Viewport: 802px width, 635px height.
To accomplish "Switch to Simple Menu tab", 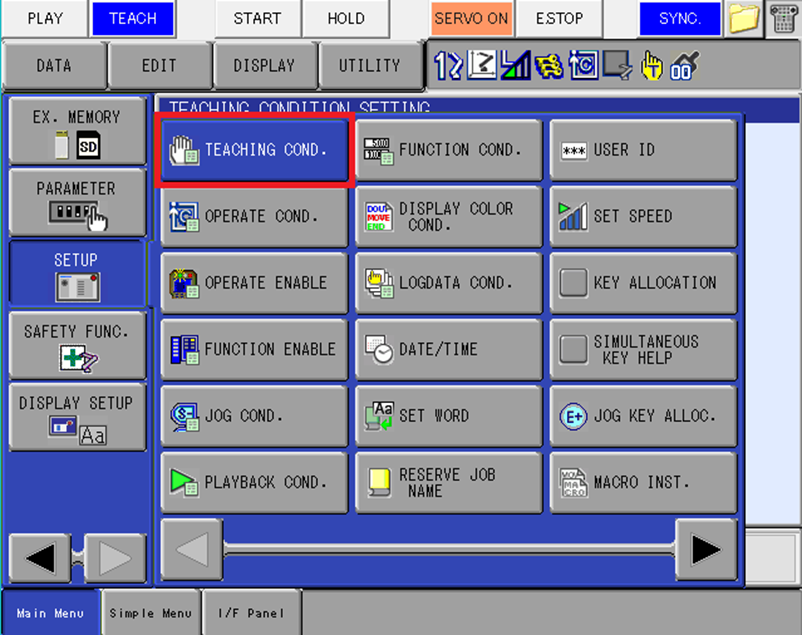I will click(151, 613).
